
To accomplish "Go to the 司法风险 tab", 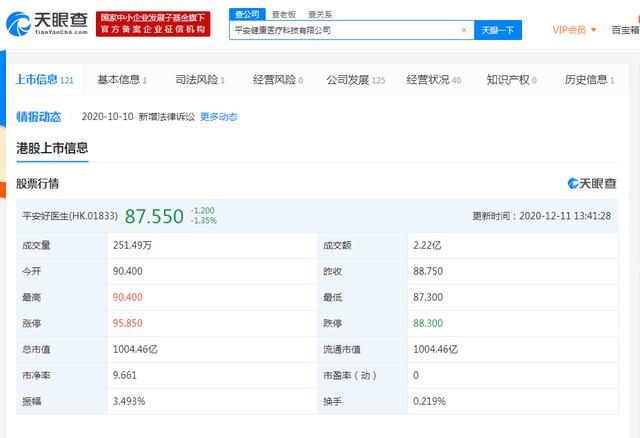I will [x=198, y=79].
